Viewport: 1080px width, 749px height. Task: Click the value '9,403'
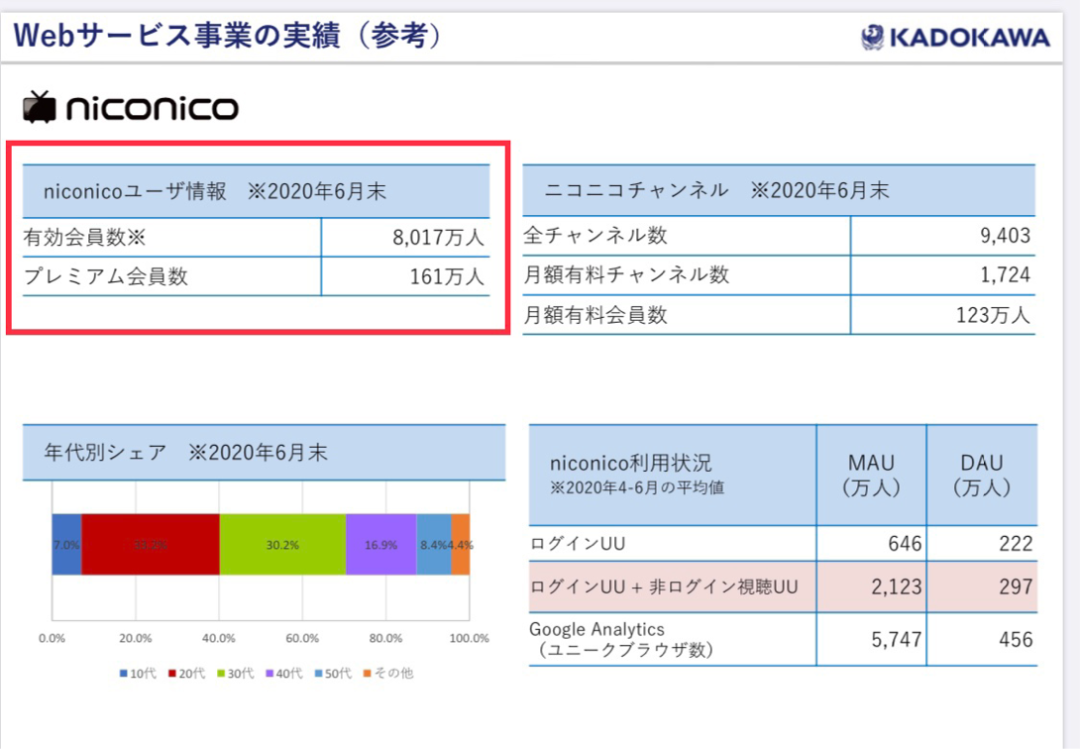pyautogui.click(x=1005, y=236)
